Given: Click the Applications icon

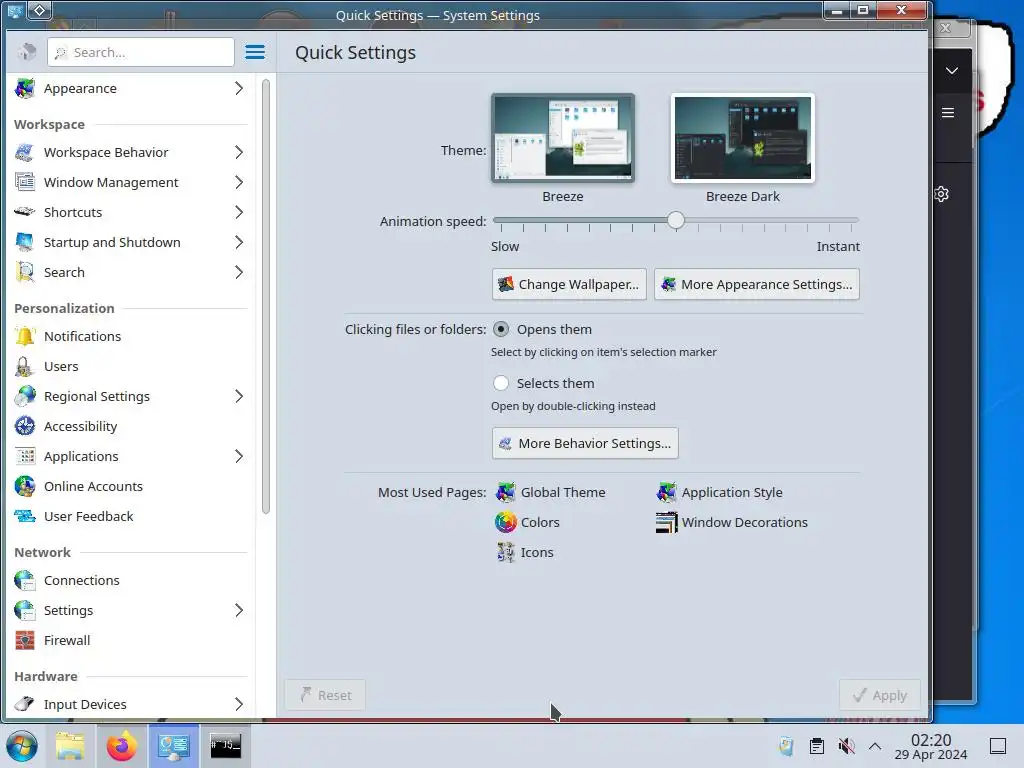Looking at the screenshot, I should pyautogui.click(x=25, y=456).
